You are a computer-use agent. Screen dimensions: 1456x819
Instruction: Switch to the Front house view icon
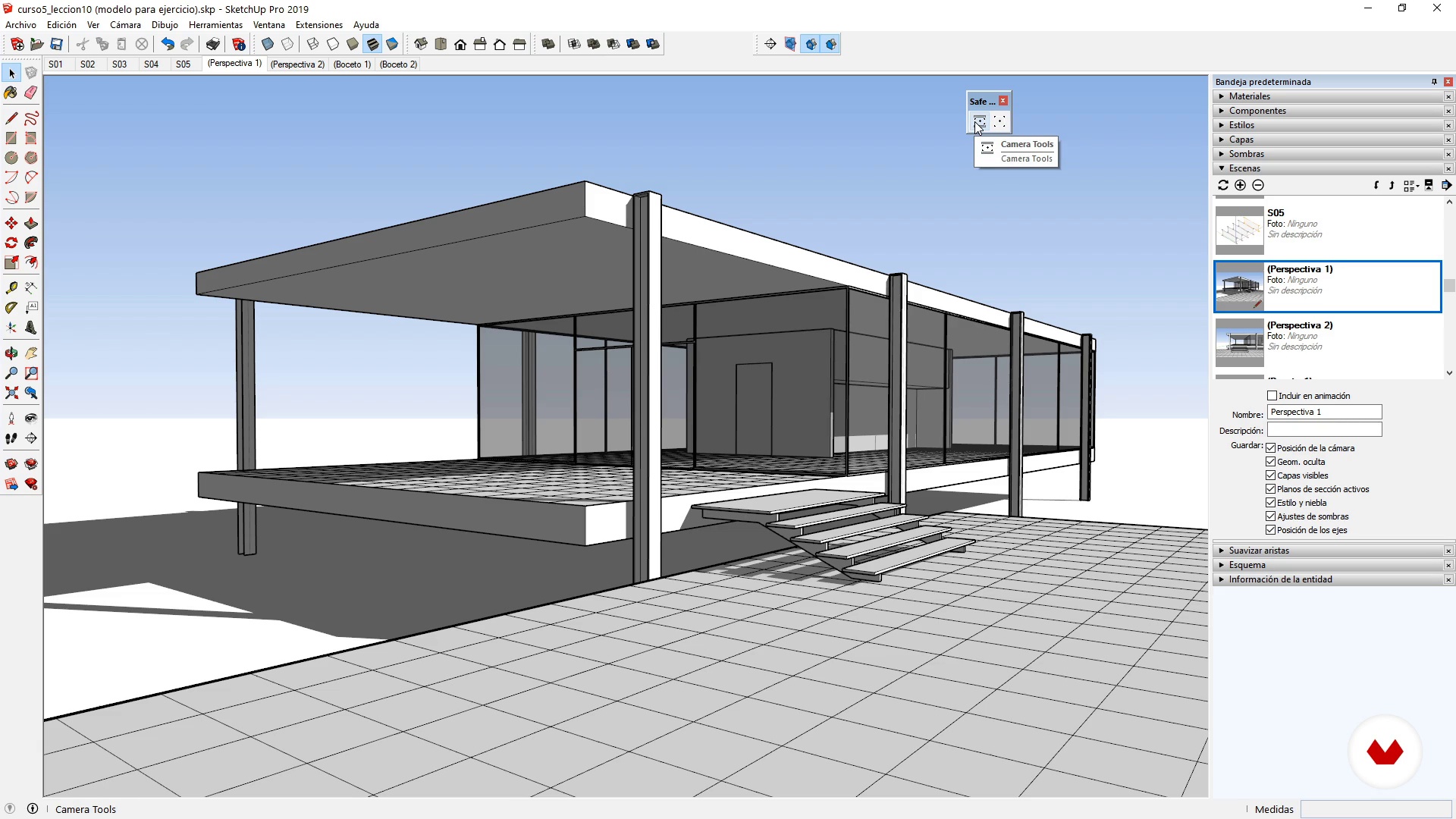coord(460,44)
